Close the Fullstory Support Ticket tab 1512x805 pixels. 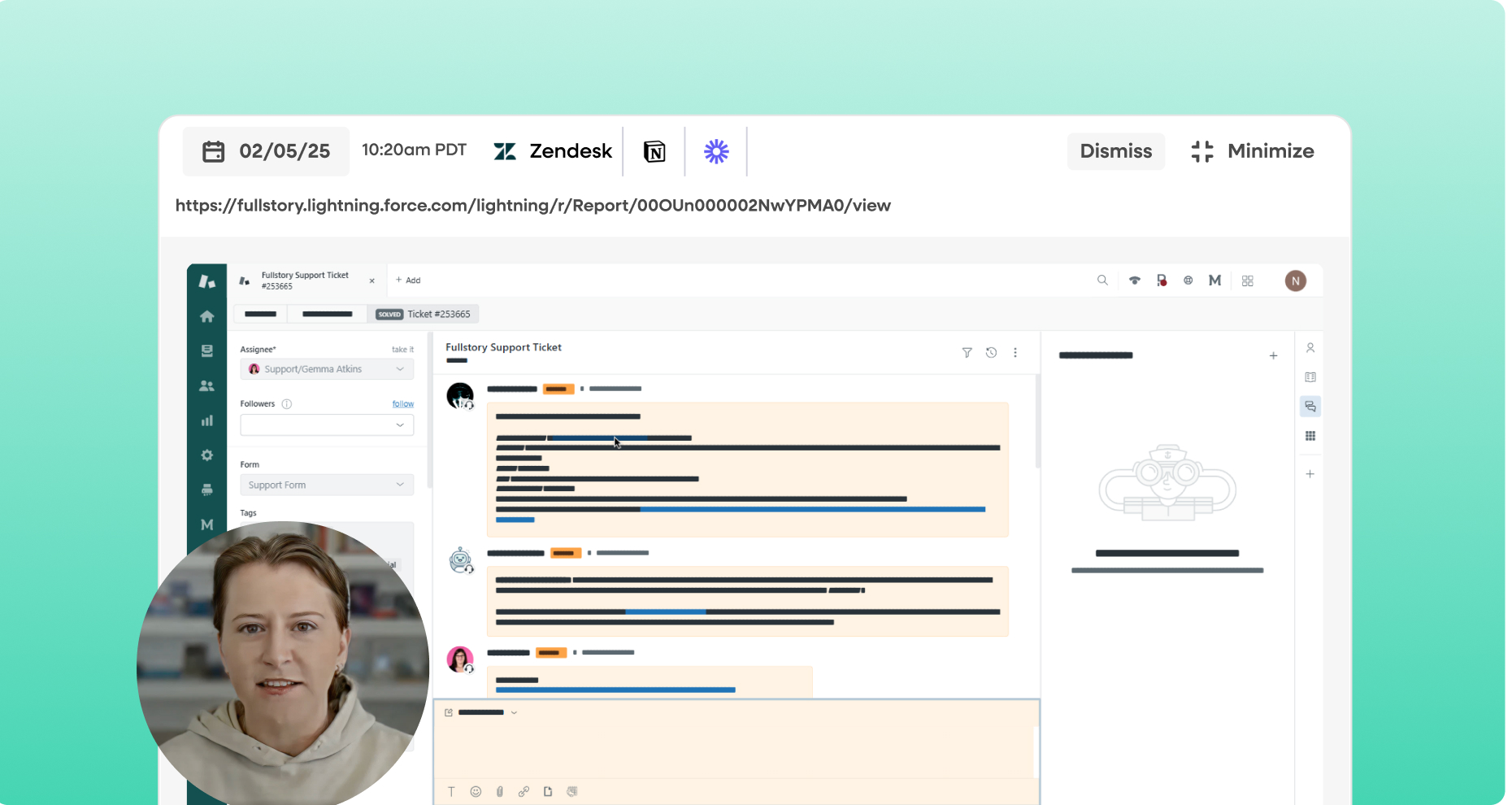(x=372, y=281)
